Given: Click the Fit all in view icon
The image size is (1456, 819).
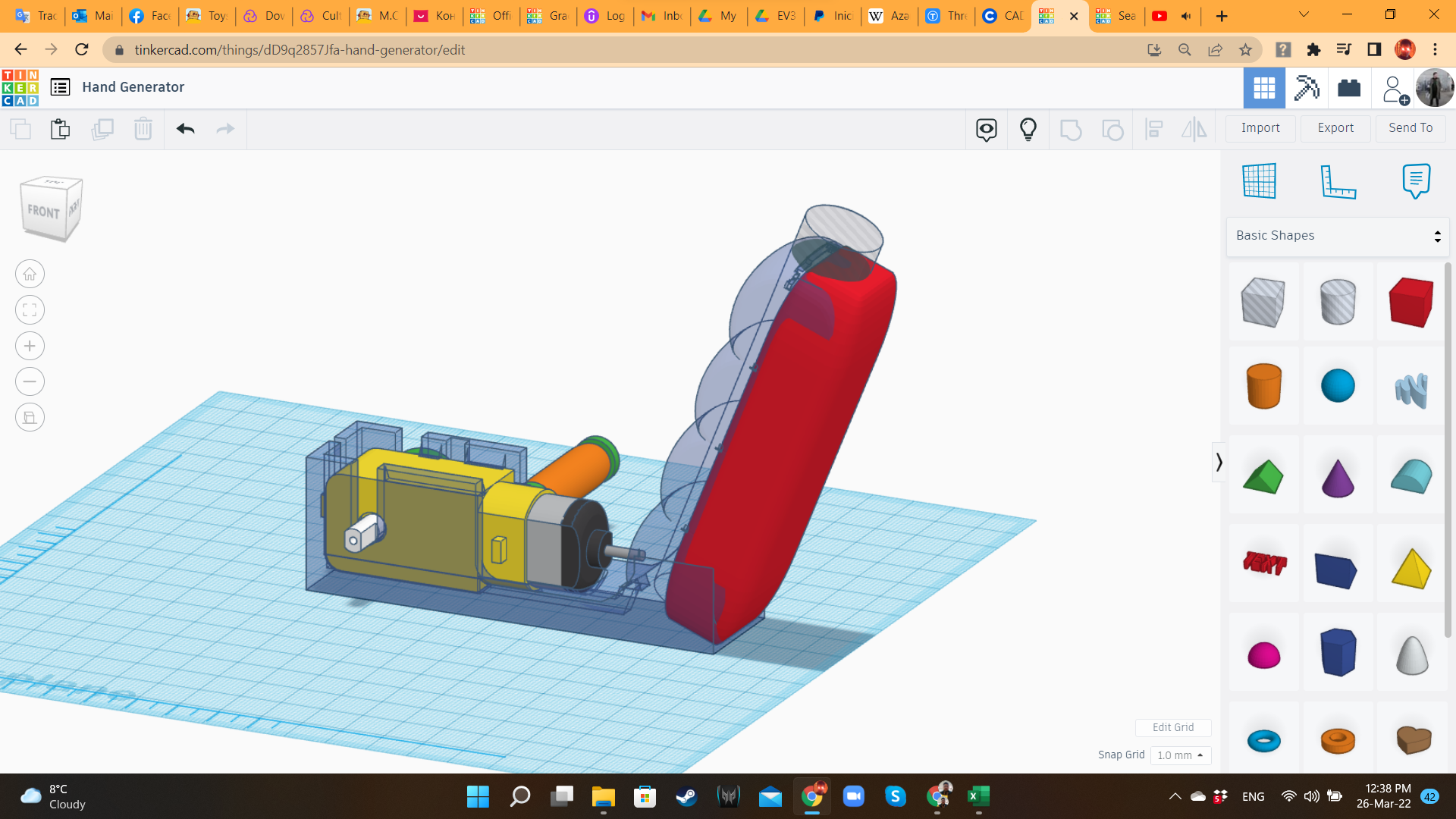Looking at the screenshot, I should tap(30, 310).
